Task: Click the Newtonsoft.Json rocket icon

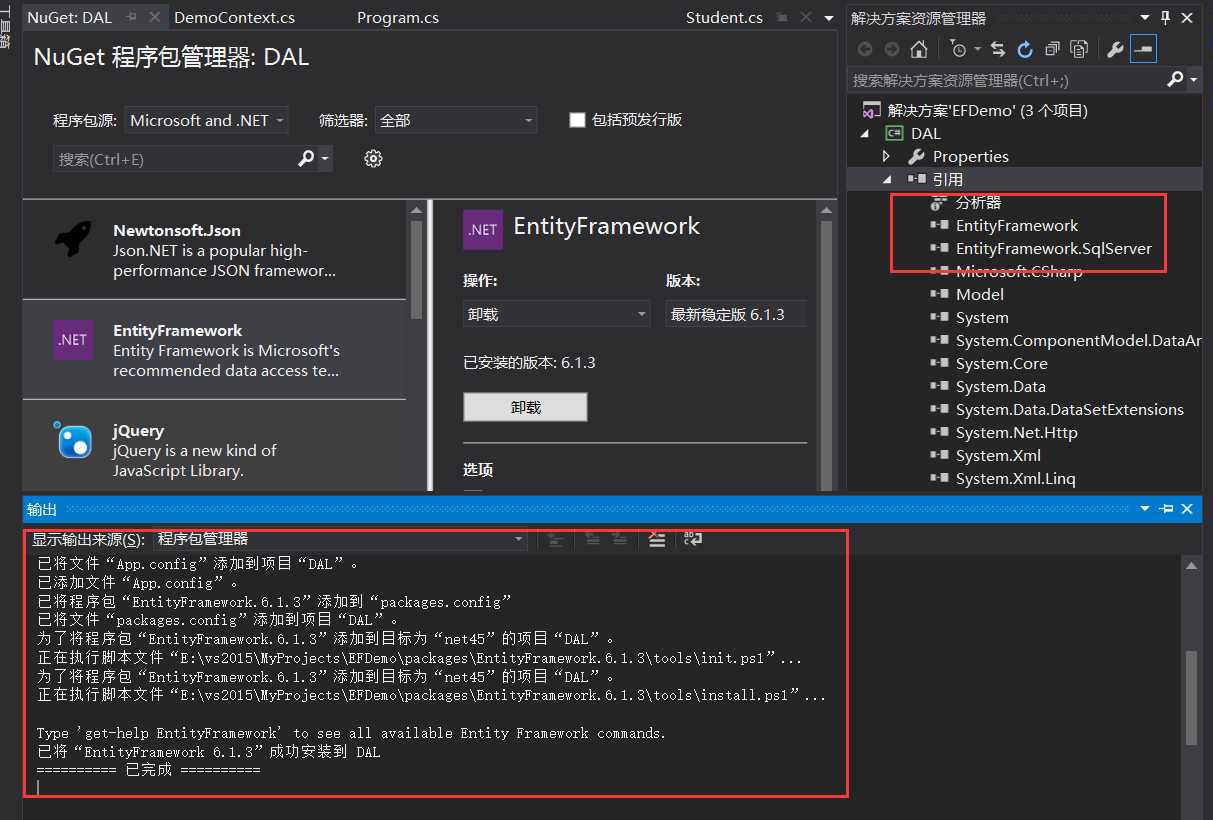Action: [x=73, y=240]
